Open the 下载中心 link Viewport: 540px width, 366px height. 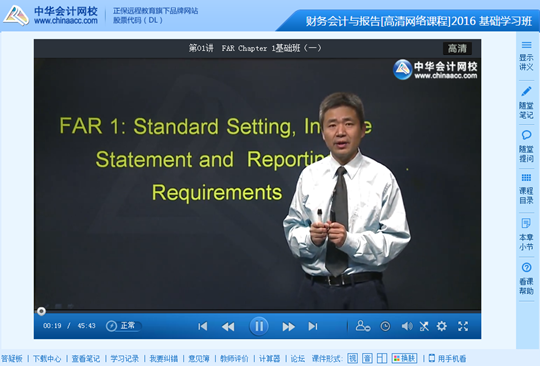(x=47, y=359)
